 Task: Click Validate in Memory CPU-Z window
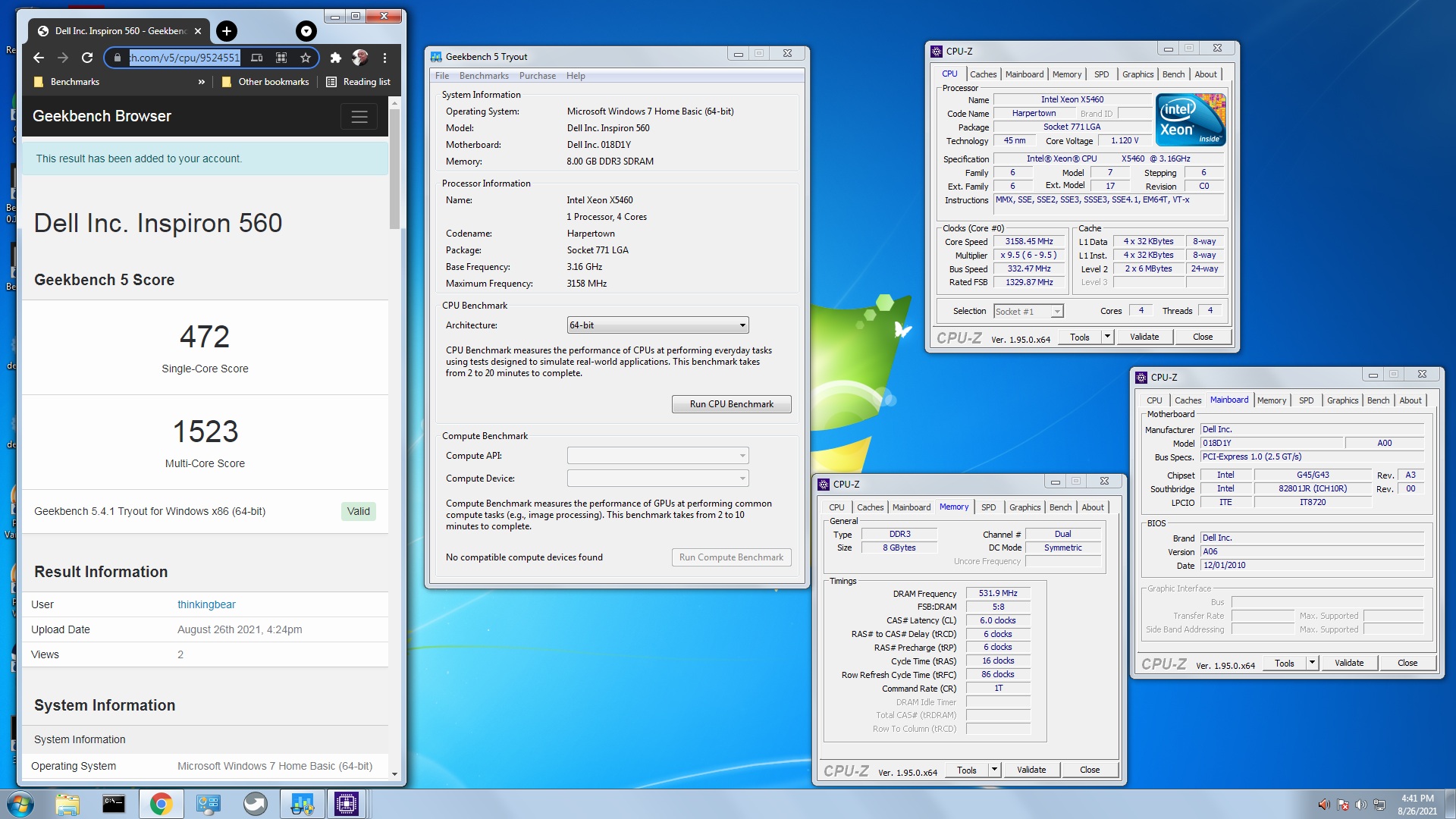click(x=1031, y=770)
